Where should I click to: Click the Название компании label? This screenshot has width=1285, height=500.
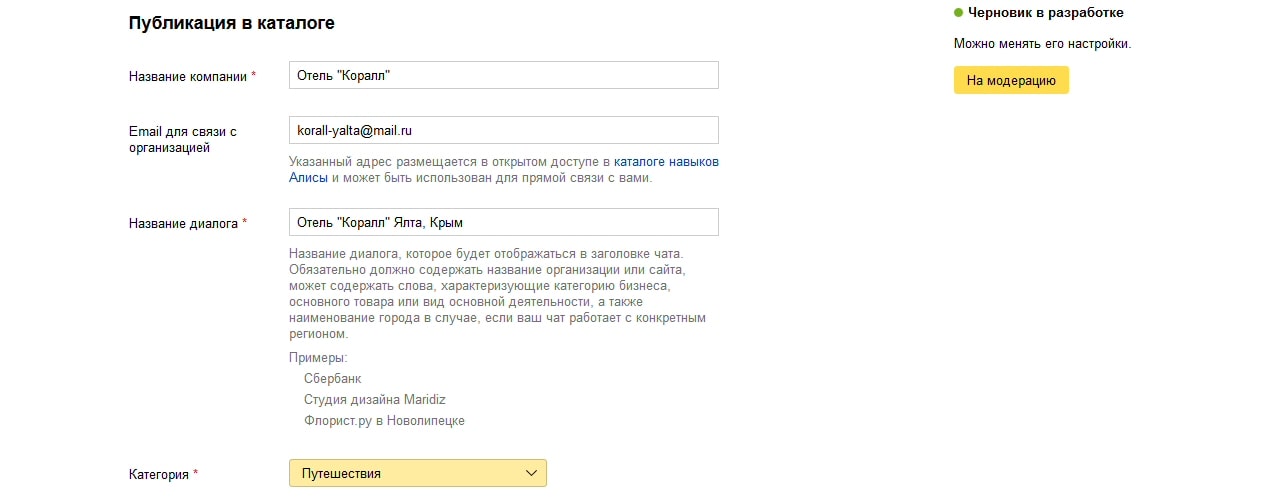(188, 76)
